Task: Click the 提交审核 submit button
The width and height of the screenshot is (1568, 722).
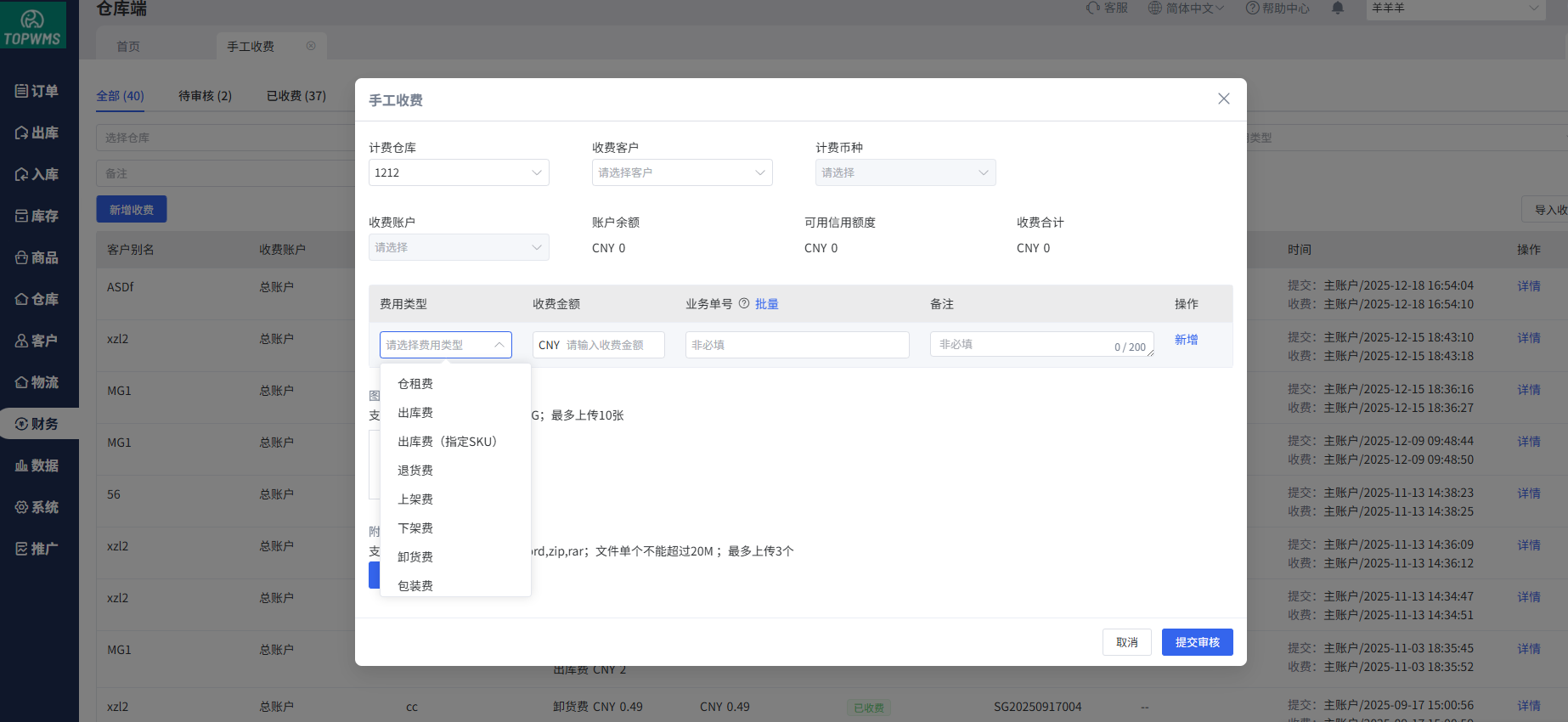Action: (1197, 642)
